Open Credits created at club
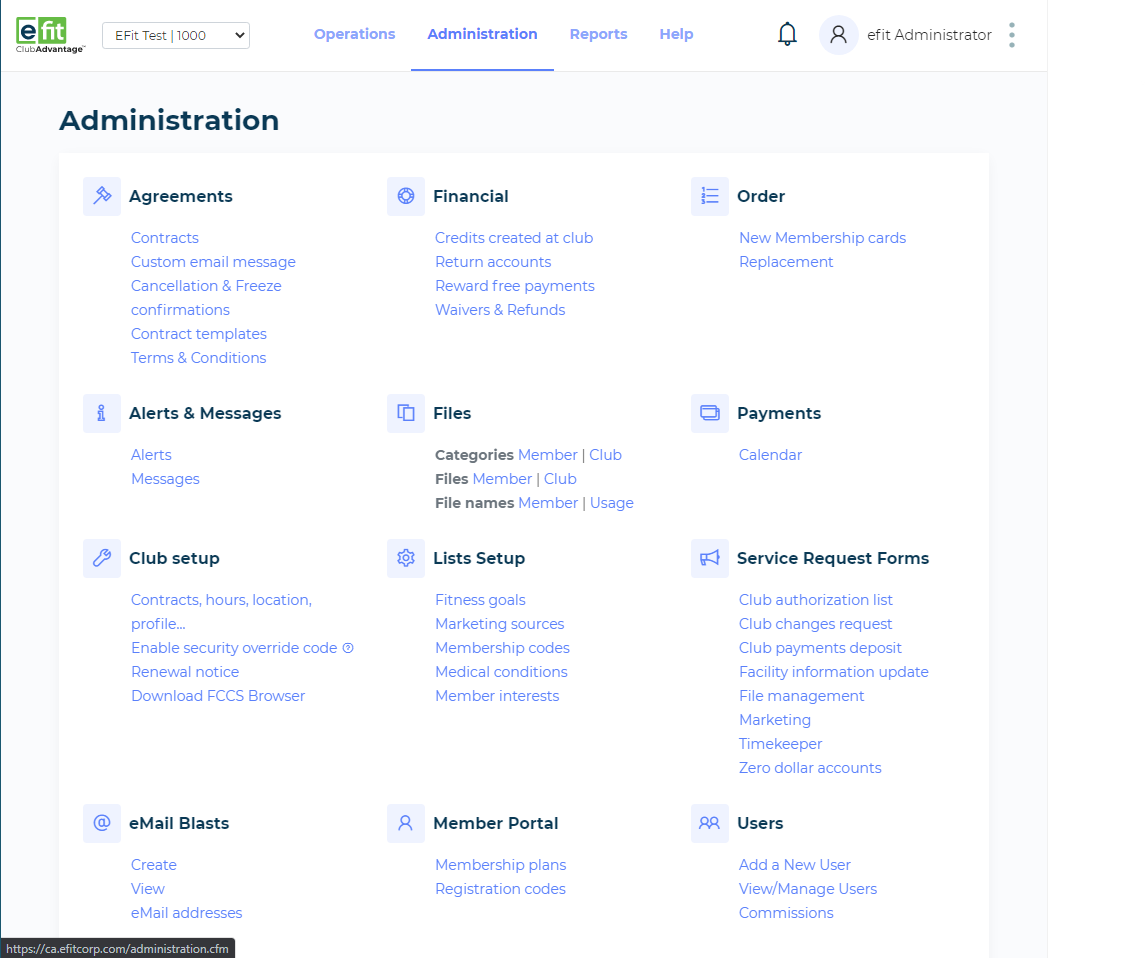Screen dimensions: 1146x958 click(x=514, y=238)
